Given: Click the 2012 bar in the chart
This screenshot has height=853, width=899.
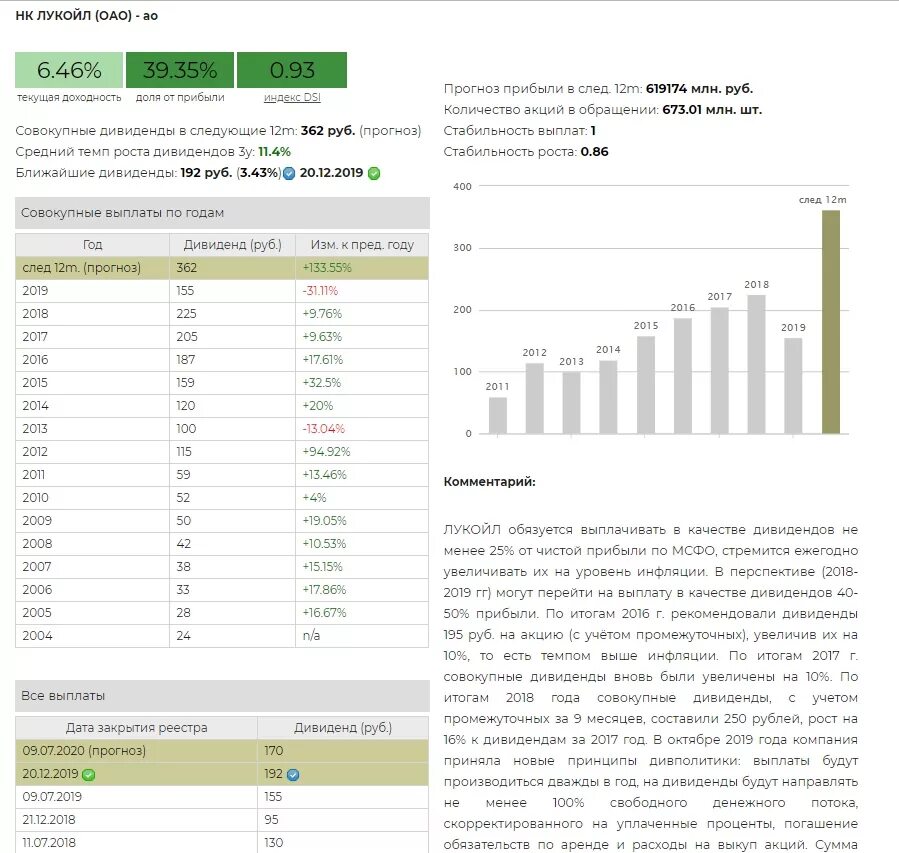Looking at the screenshot, I should [534, 398].
